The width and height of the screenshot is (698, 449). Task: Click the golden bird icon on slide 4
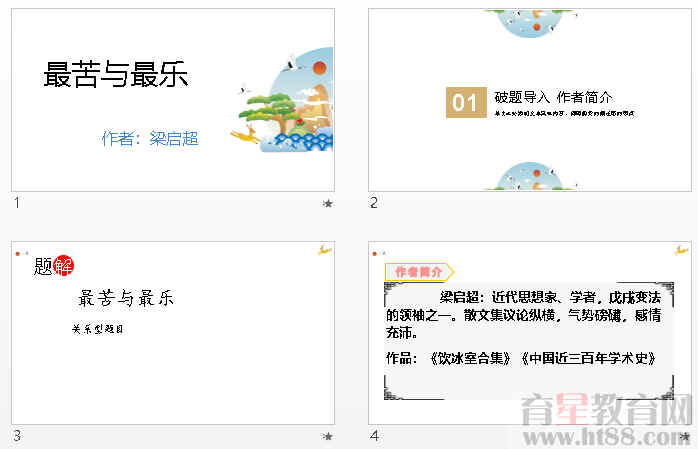(681, 250)
